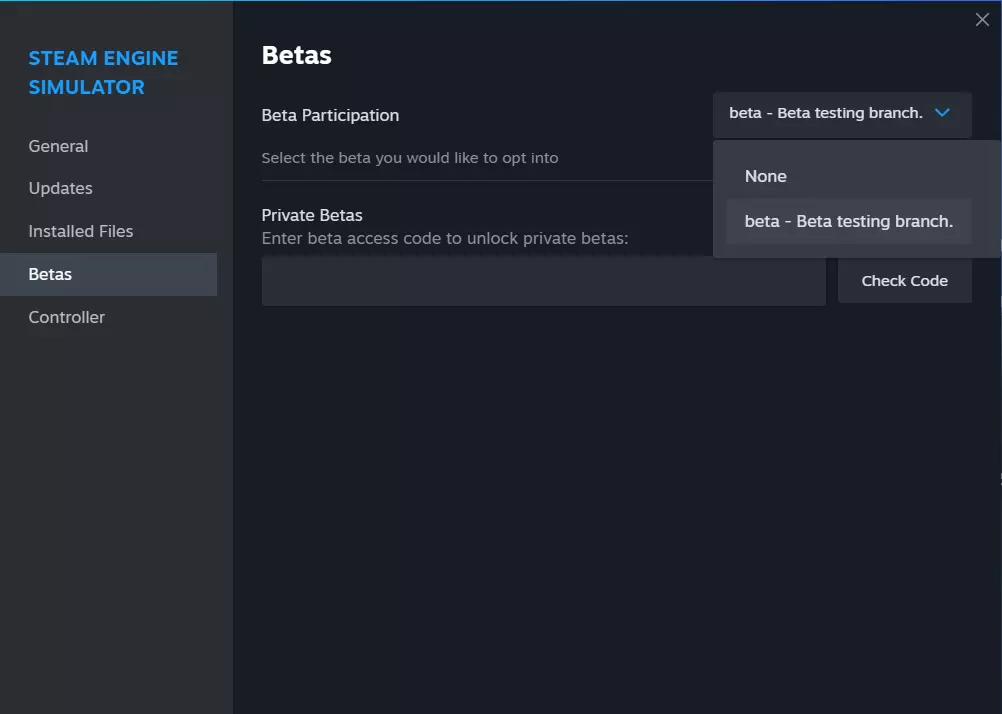The image size is (1002, 714).
Task: Click the blue dropdown chevron arrow
Action: tap(942, 113)
